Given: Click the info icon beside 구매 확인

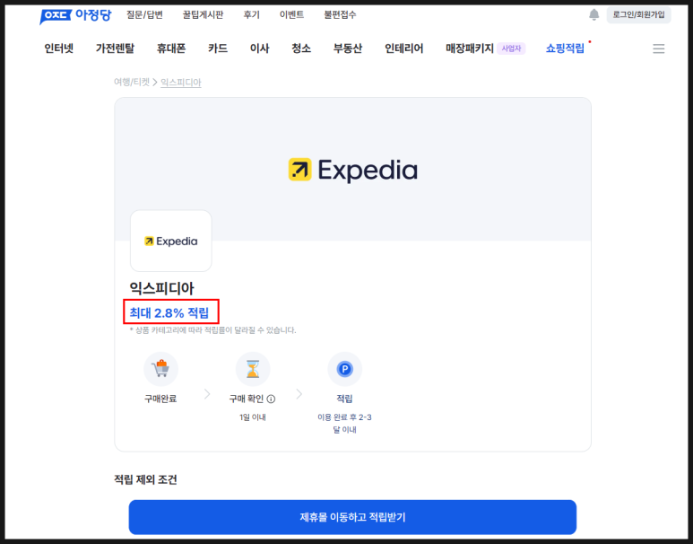Looking at the screenshot, I should [271, 399].
